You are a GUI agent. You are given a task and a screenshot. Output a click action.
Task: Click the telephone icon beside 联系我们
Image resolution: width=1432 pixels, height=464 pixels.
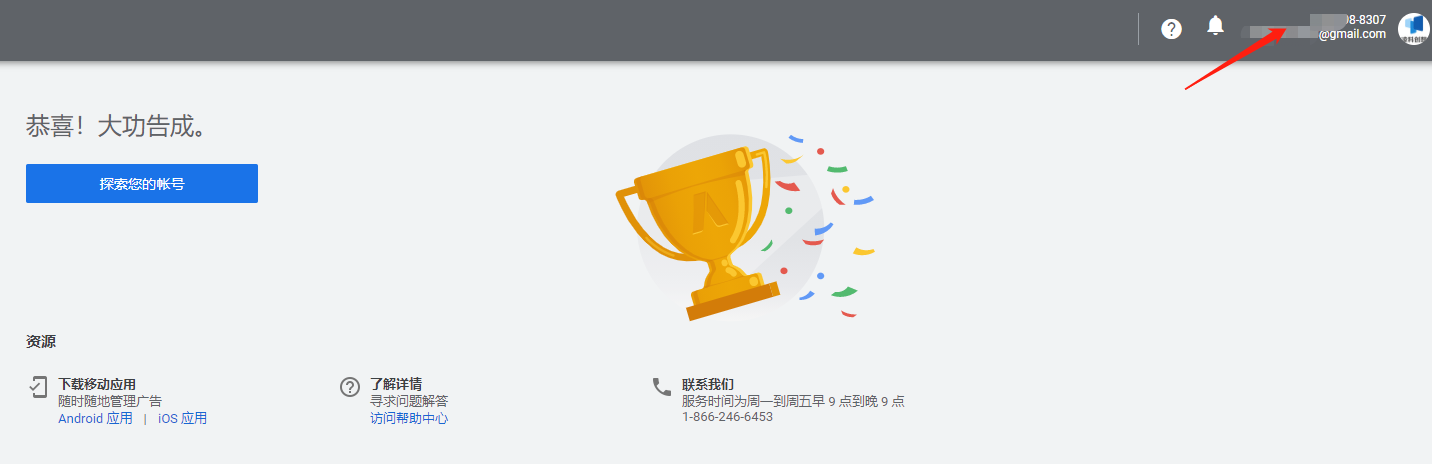662,386
